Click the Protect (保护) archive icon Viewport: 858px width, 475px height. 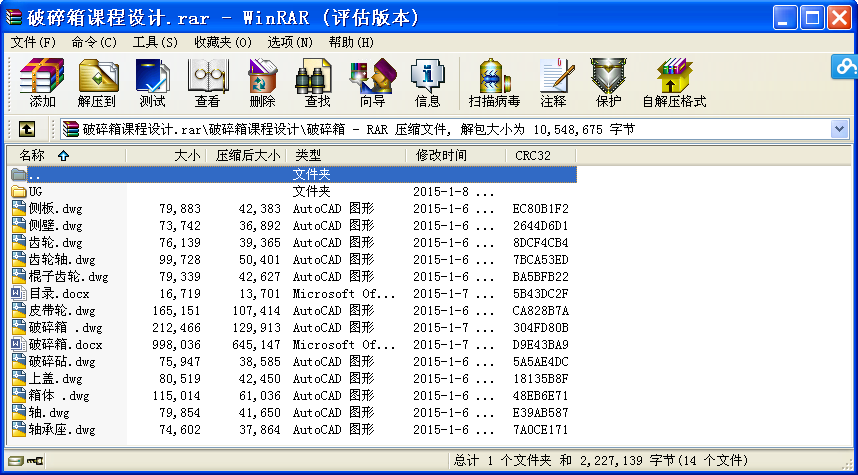pos(608,82)
